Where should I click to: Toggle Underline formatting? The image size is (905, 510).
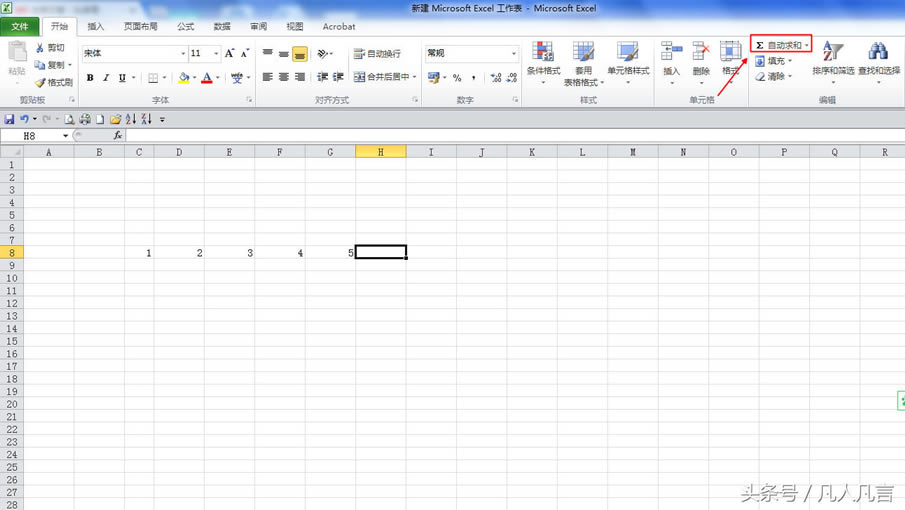(122, 77)
